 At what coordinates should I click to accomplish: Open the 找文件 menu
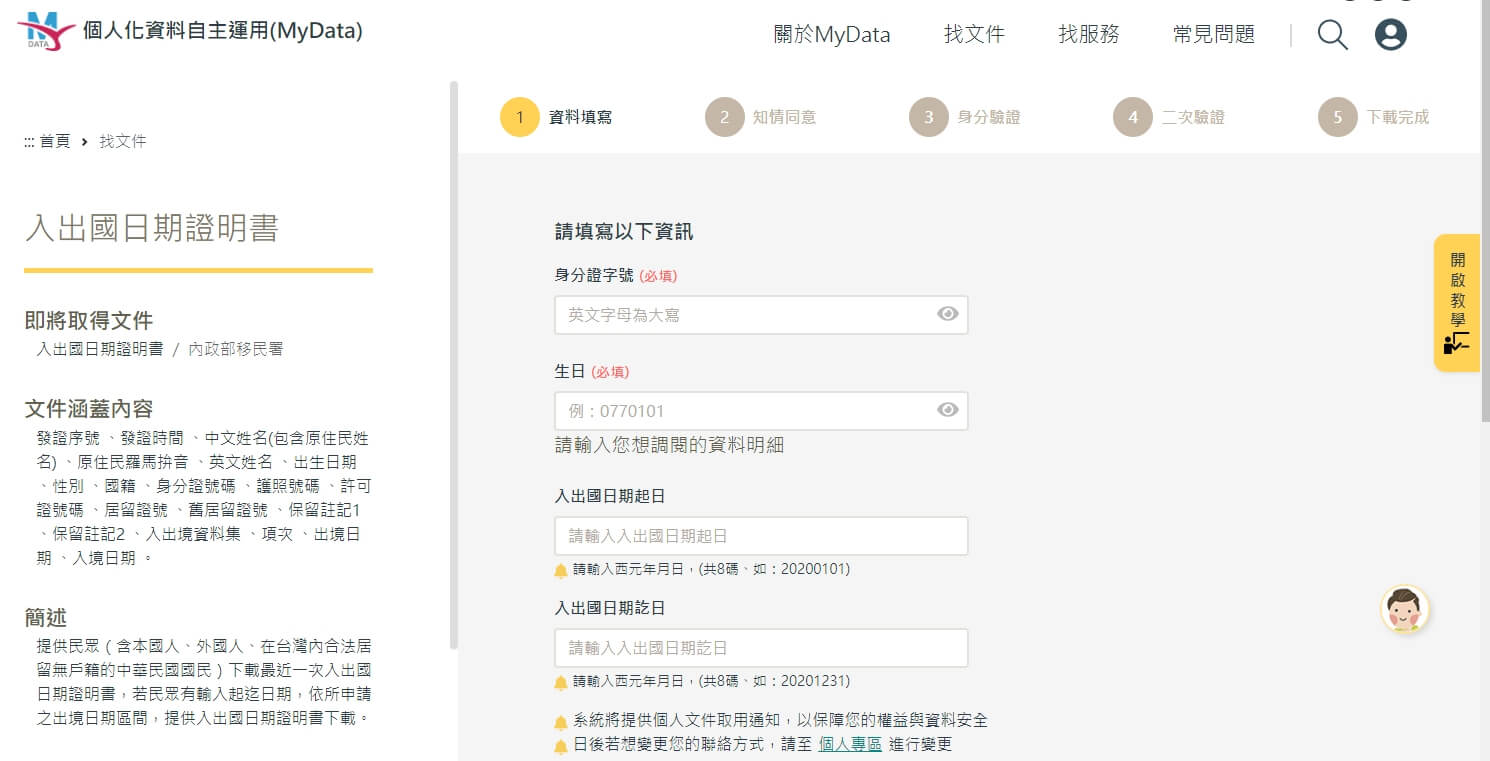pyautogui.click(x=974, y=35)
